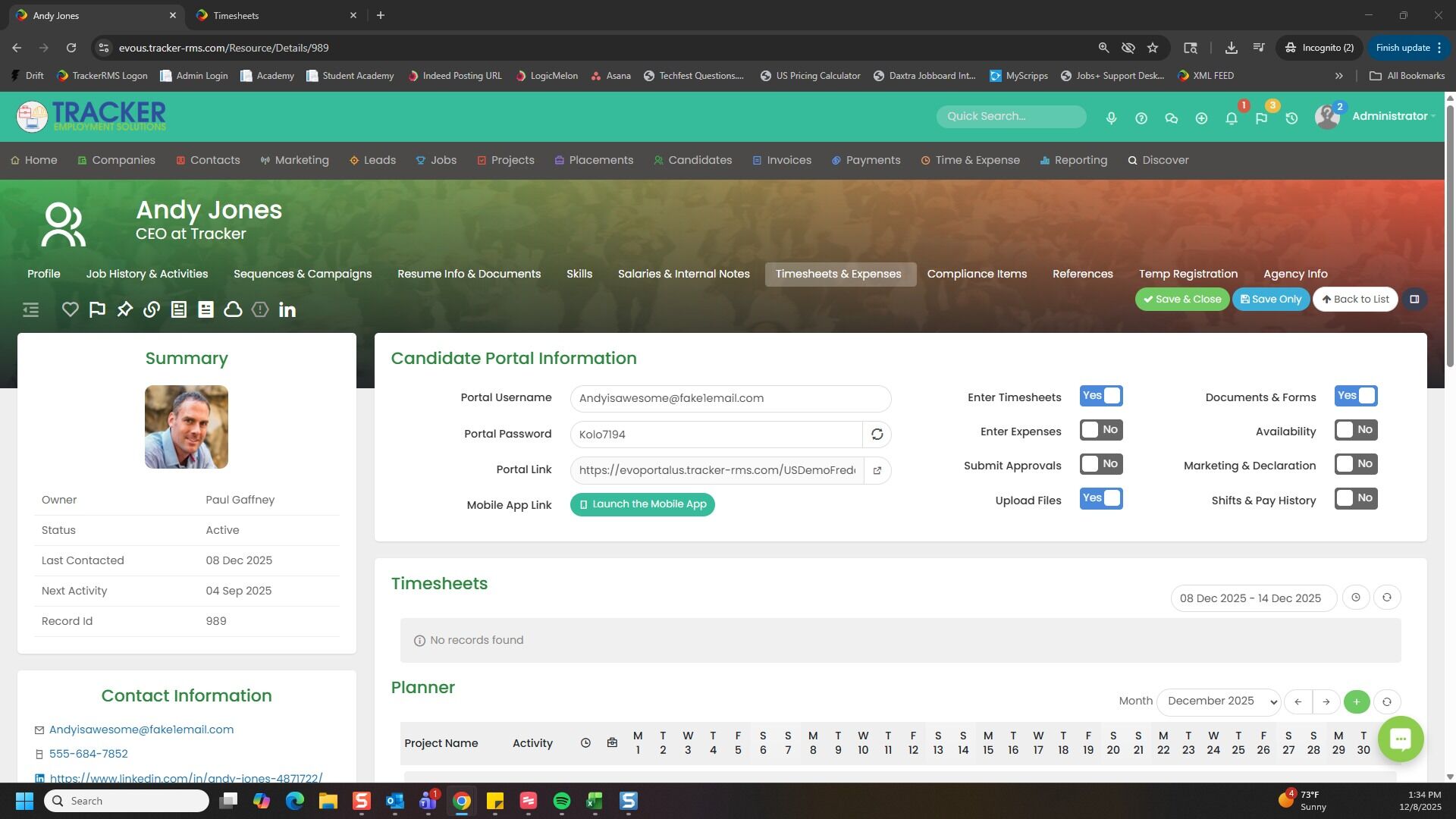Screen dimensions: 1456x819
Task: Disable the Enter Timesheets toggle
Action: (x=1101, y=396)
